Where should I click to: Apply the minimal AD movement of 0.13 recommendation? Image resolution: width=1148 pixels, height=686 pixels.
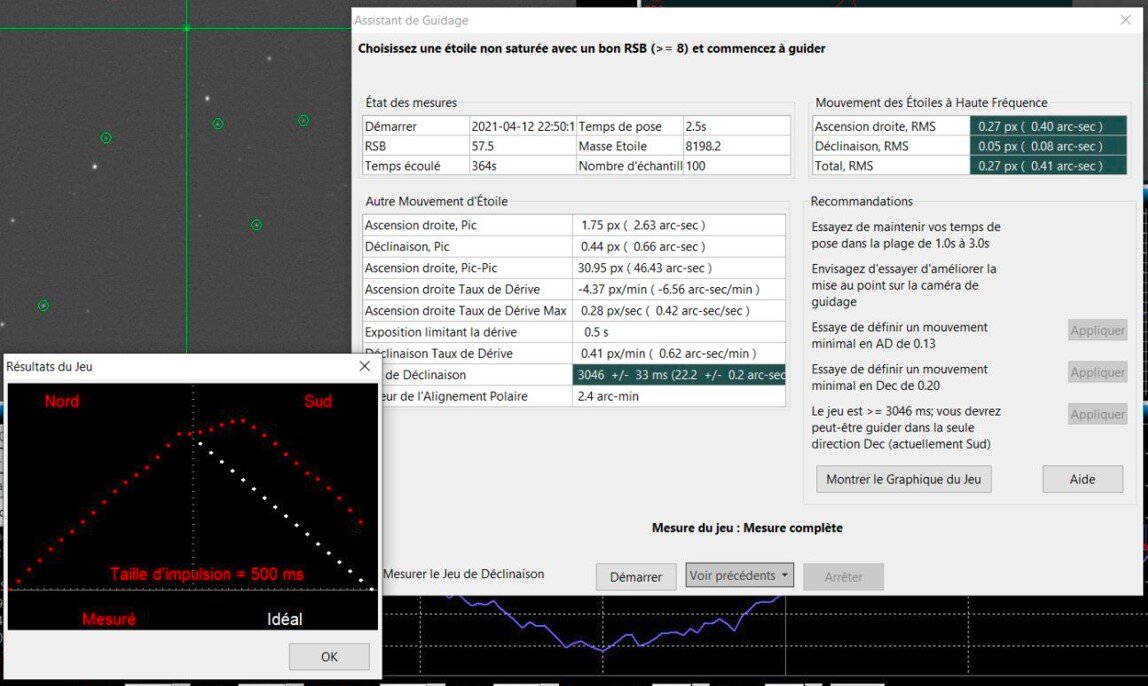1097,330
